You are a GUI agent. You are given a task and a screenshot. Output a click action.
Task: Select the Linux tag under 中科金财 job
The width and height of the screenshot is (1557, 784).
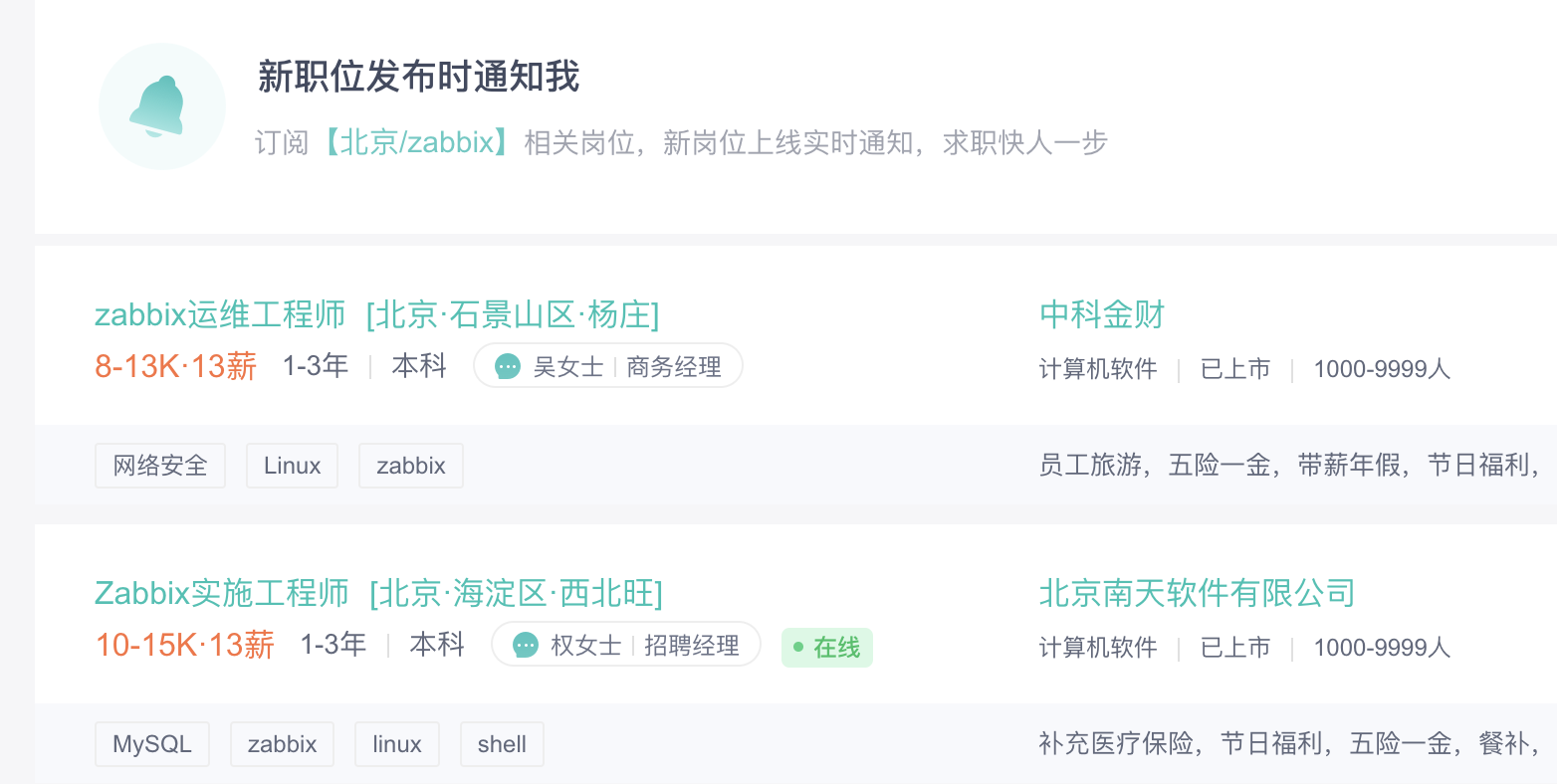292,466
